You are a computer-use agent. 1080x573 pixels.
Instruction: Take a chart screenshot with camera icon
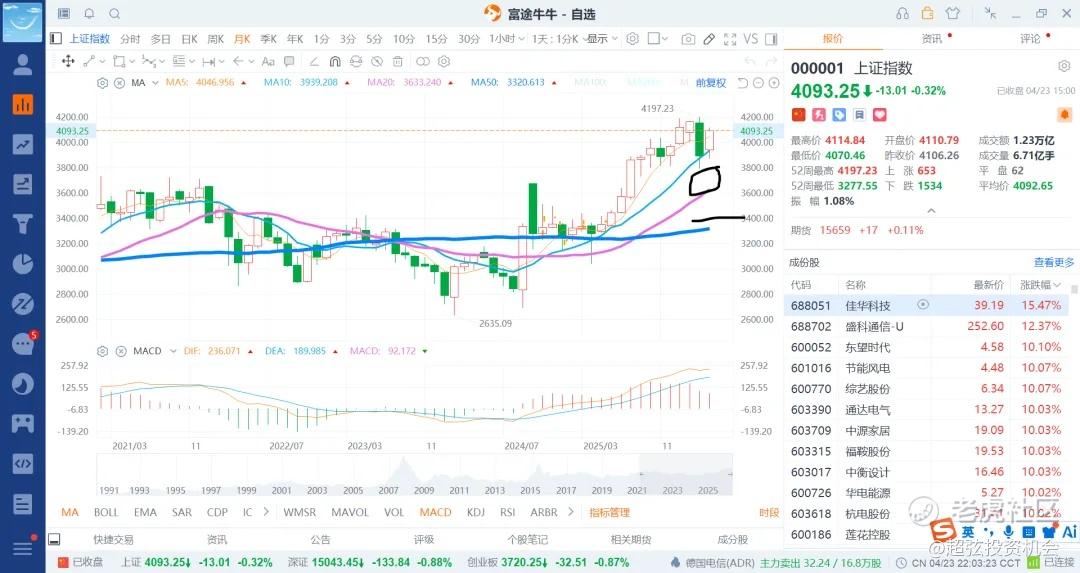pyautogui.click(x=688, y=39)
